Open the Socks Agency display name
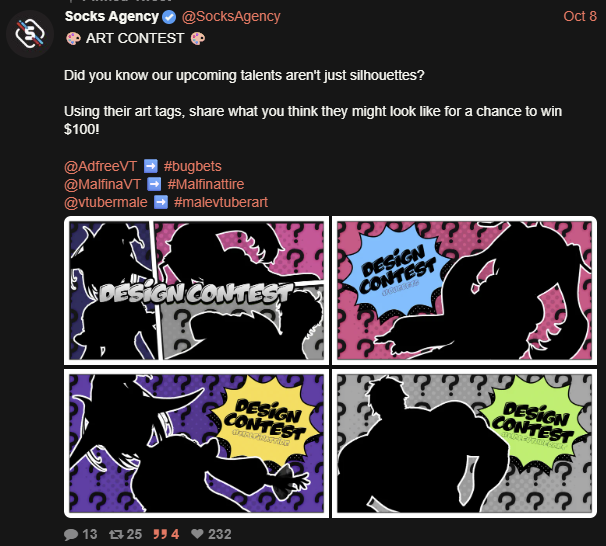The width and height of the screenshot is (606, 546). [x=112, y=17]
